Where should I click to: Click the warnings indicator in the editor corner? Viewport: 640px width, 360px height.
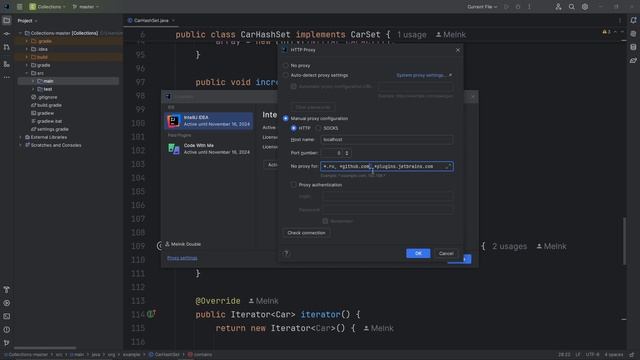coord(607,32)
